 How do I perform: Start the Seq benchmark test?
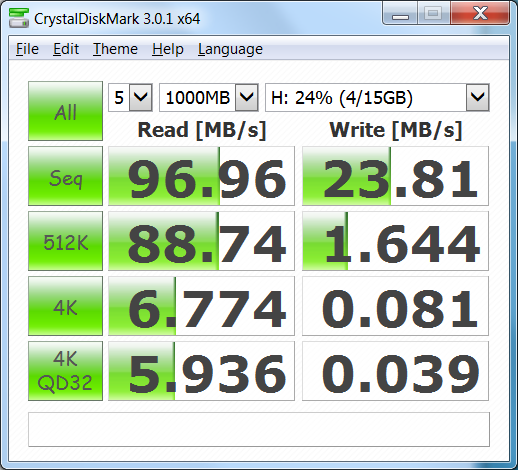(65, 176)
